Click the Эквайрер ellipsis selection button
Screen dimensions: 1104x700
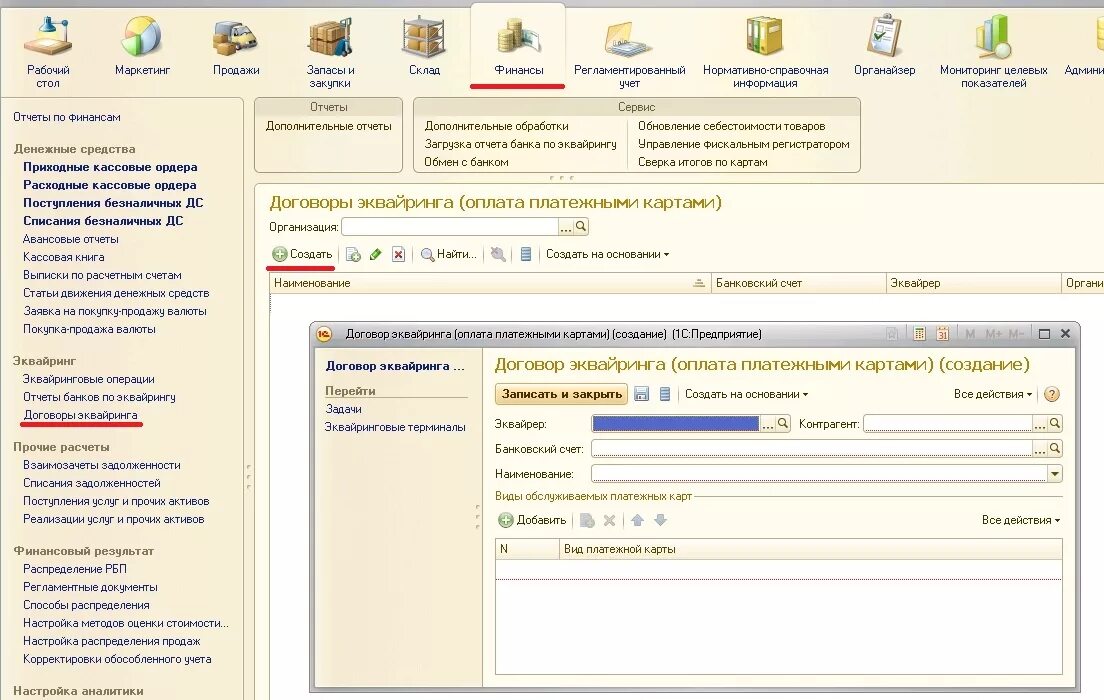(767, 424)
